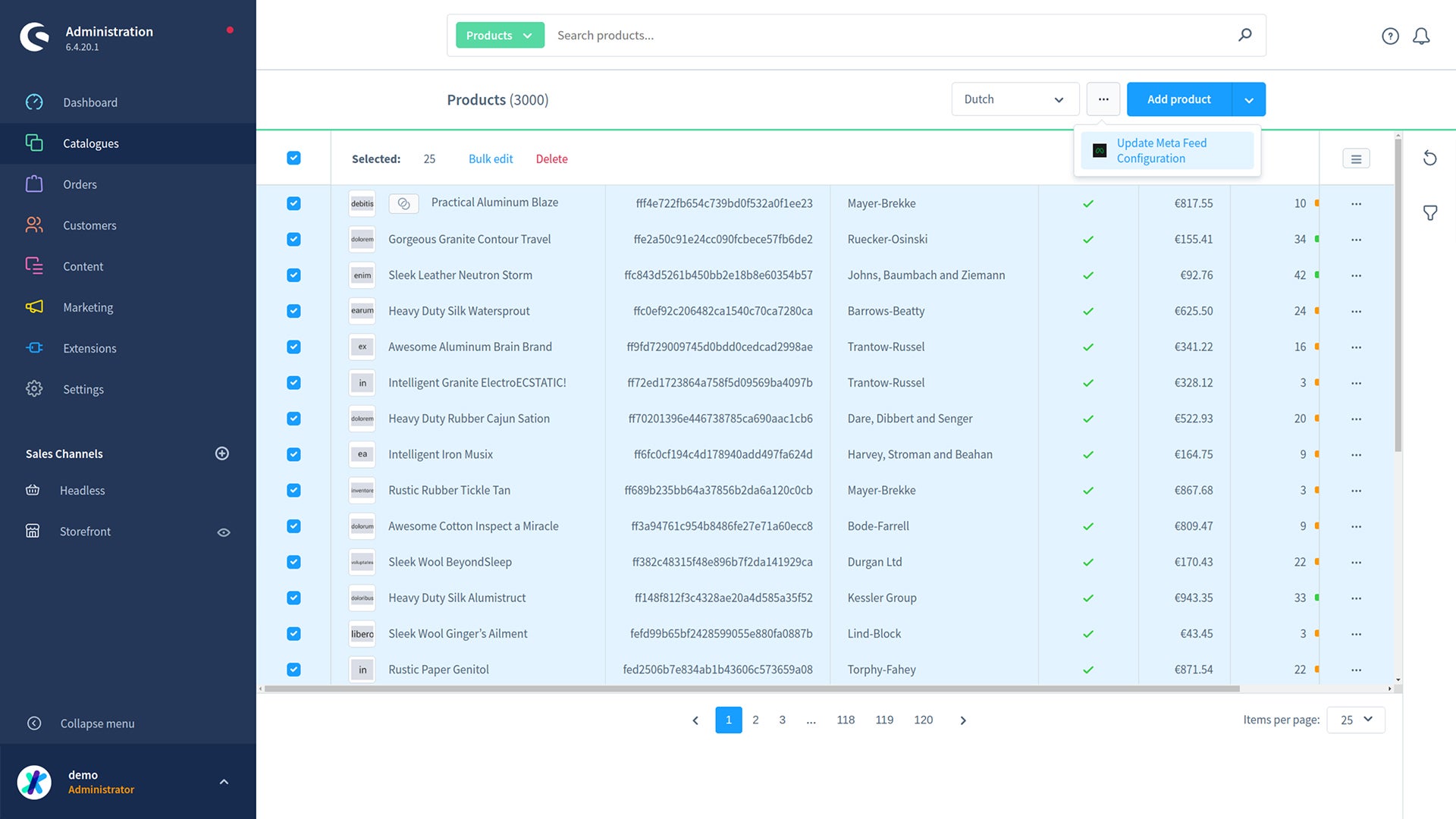
Task: Open the filter funnel icon
Action: pos(1429,213)
